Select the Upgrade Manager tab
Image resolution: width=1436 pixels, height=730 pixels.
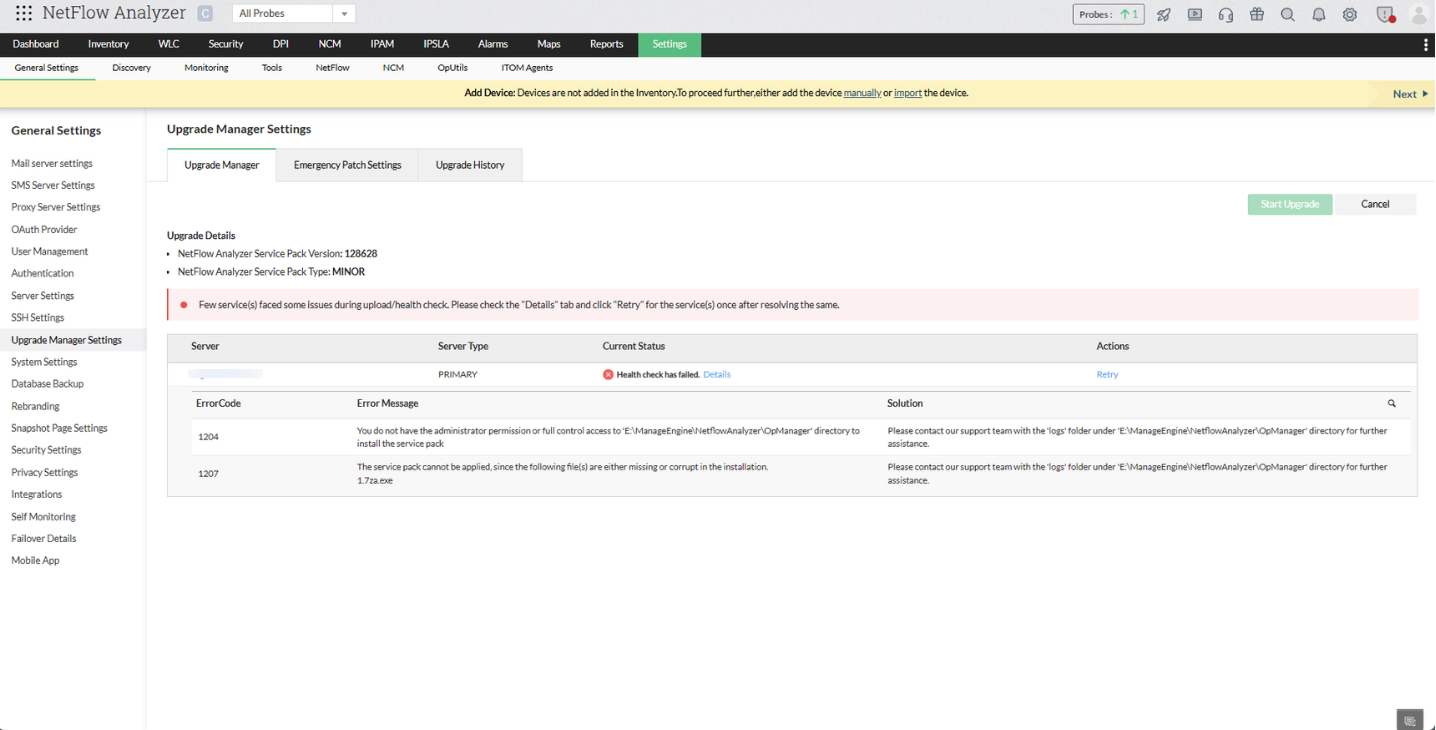pos(222,165)
